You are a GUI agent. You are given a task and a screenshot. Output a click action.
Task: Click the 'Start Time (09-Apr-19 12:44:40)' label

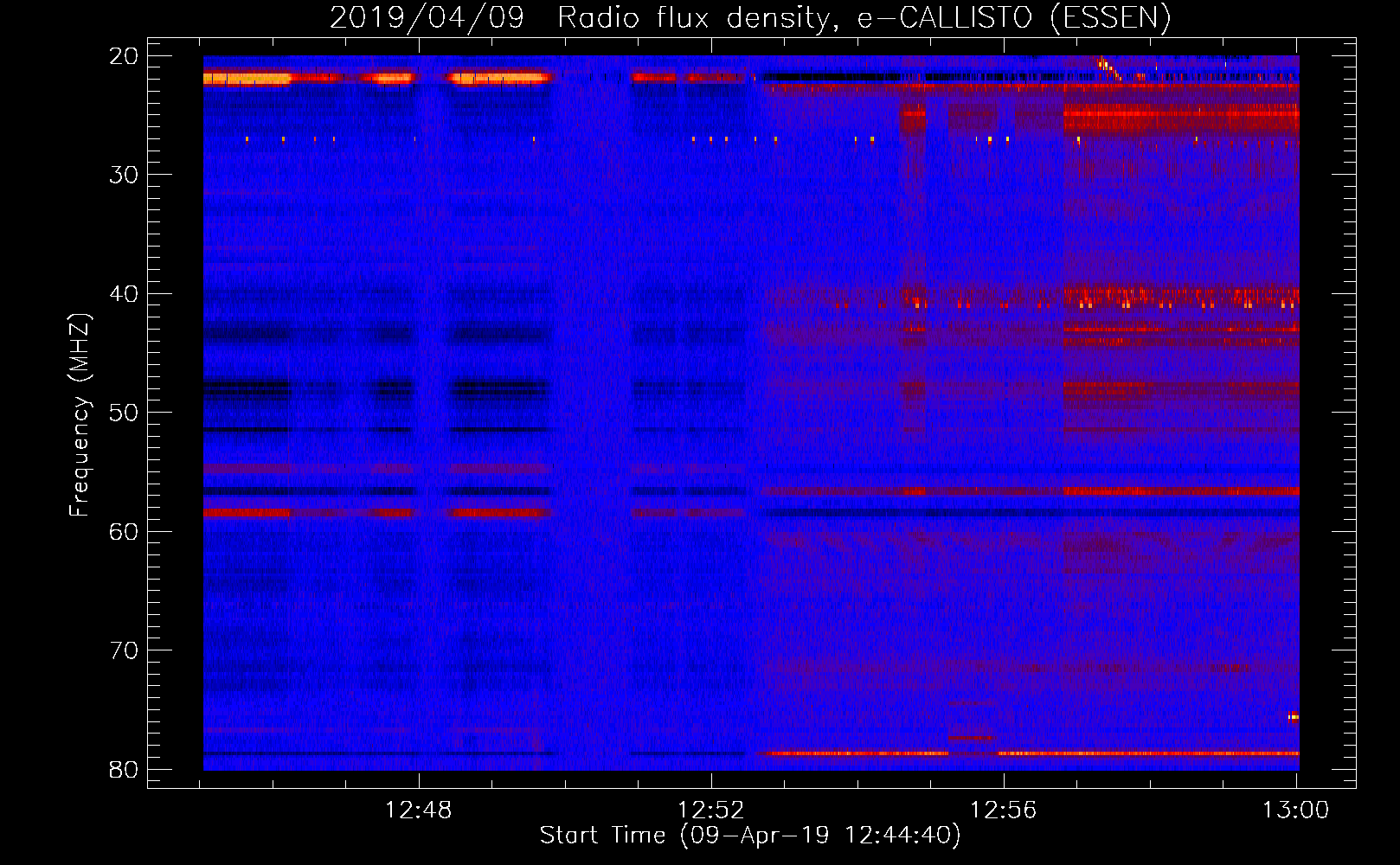tap(750, 836)
